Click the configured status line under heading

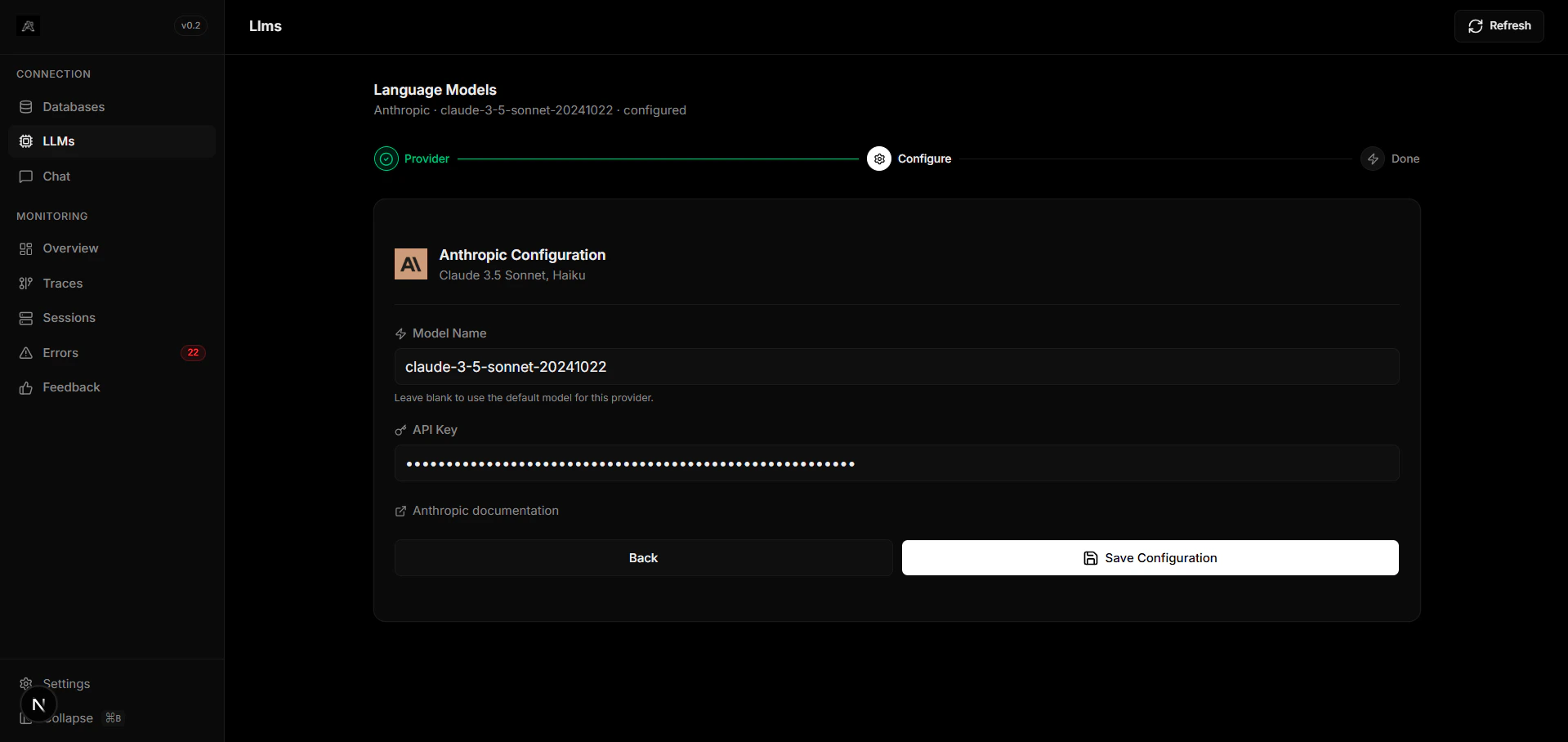tap(529, 110)
